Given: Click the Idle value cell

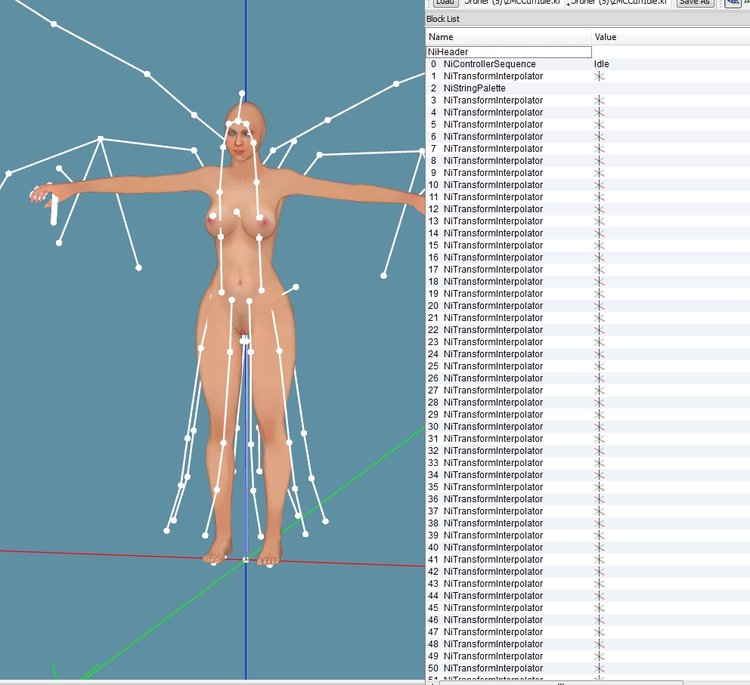Looking at the screenshot, I should [x=601, y=64].
